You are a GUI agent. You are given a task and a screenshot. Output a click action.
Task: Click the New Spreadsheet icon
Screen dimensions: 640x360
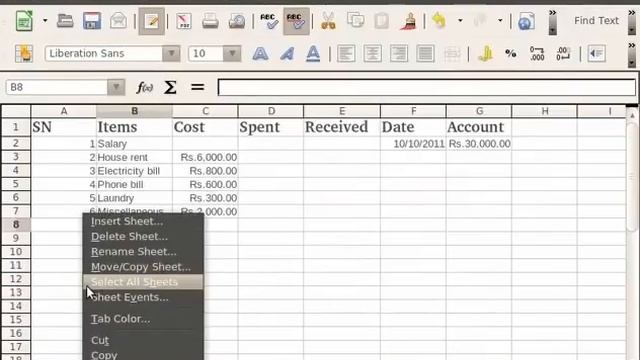tap(24, 20)
